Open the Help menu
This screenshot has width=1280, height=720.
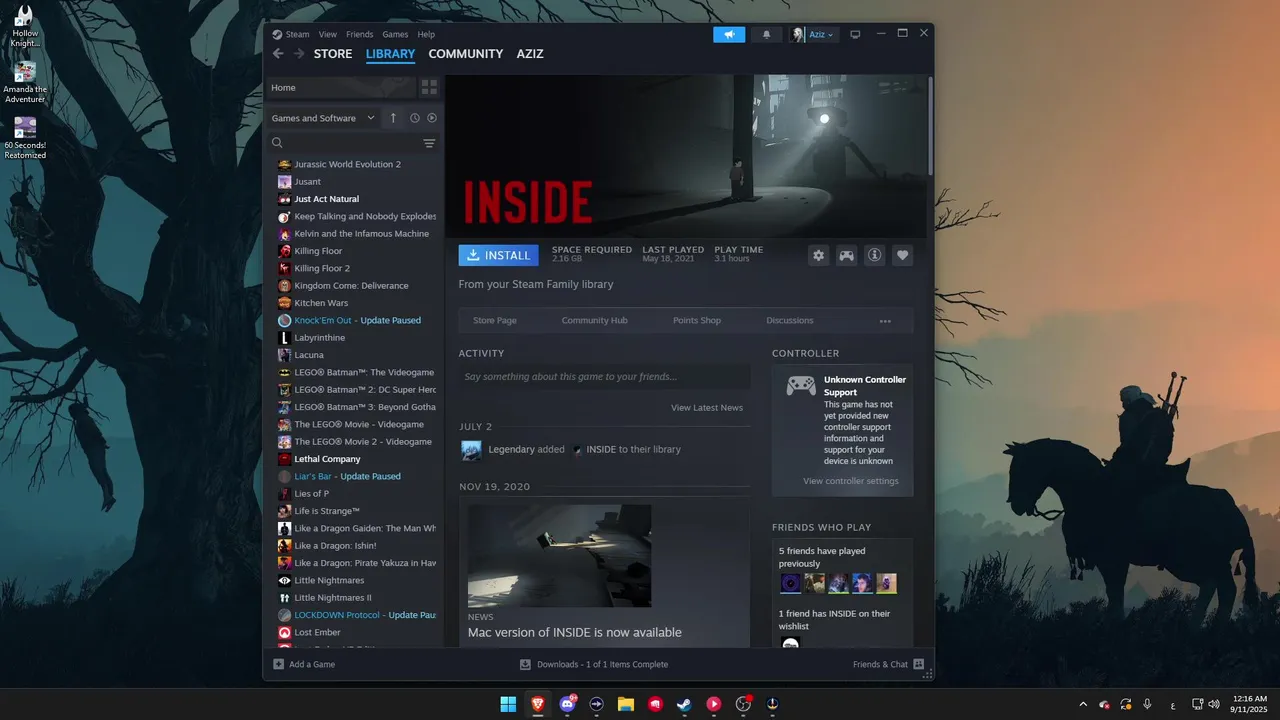pos(426,34)
